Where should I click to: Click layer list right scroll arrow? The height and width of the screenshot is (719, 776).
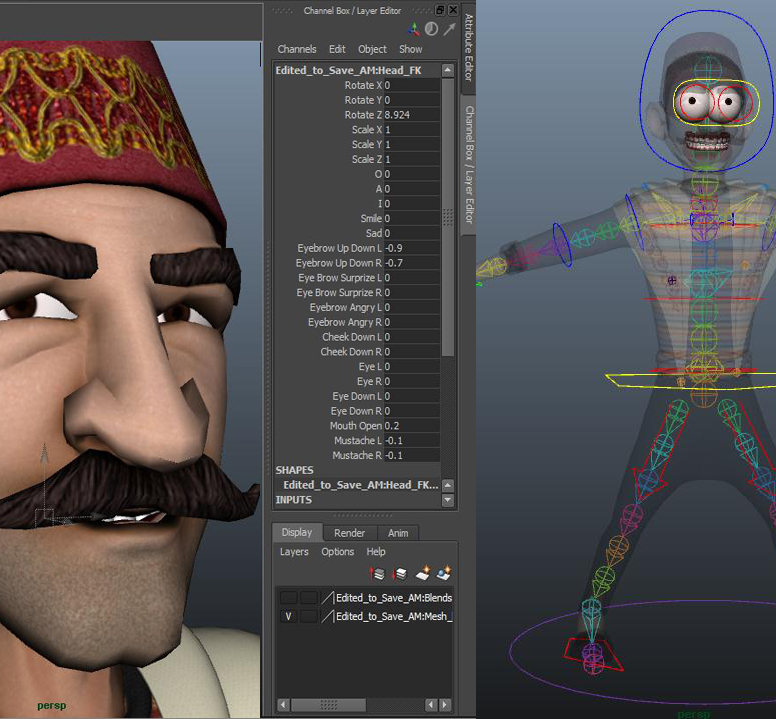coord(445,704)
